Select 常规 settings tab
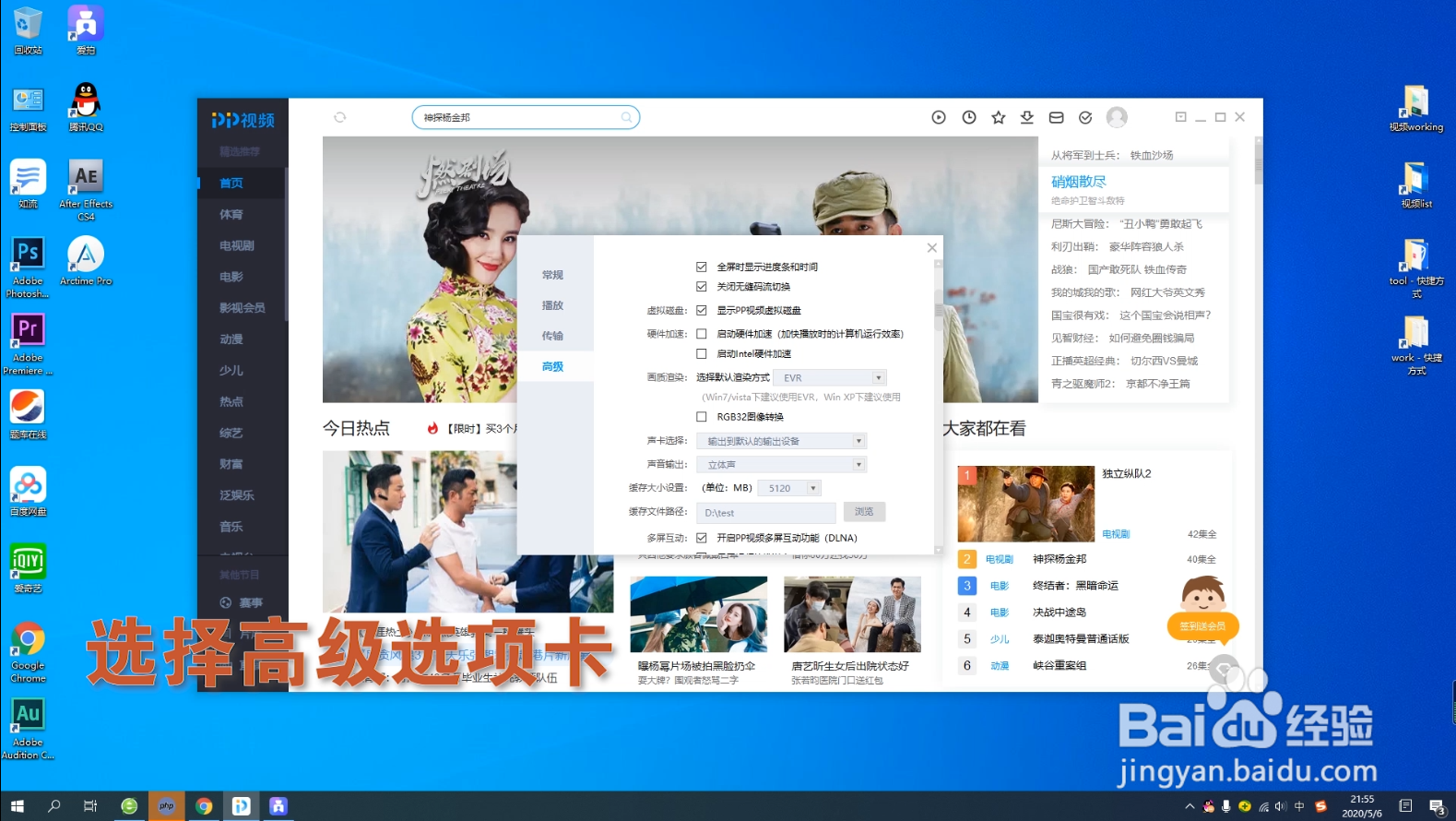This screenshot has height=821, width=1456. (553, 275)
